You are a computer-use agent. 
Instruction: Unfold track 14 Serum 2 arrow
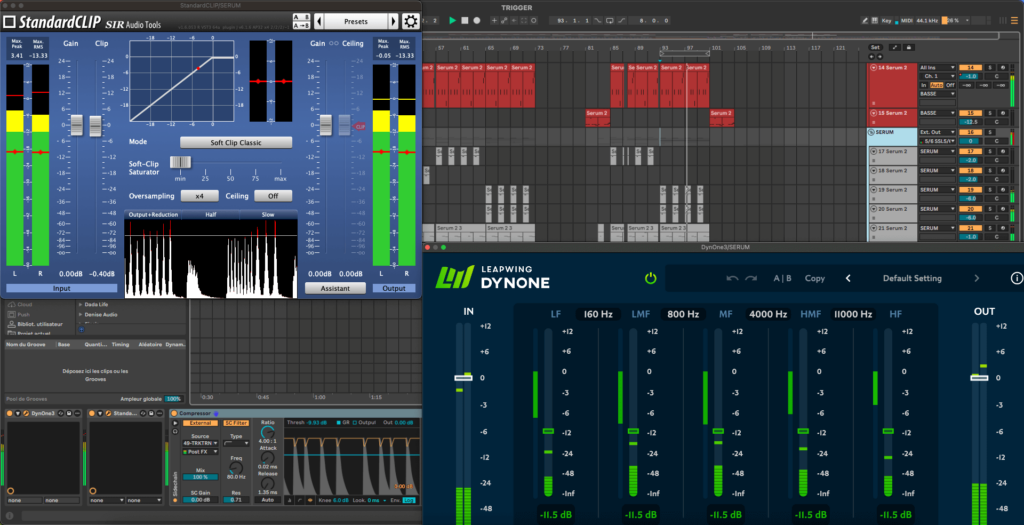tap(873, 67)
